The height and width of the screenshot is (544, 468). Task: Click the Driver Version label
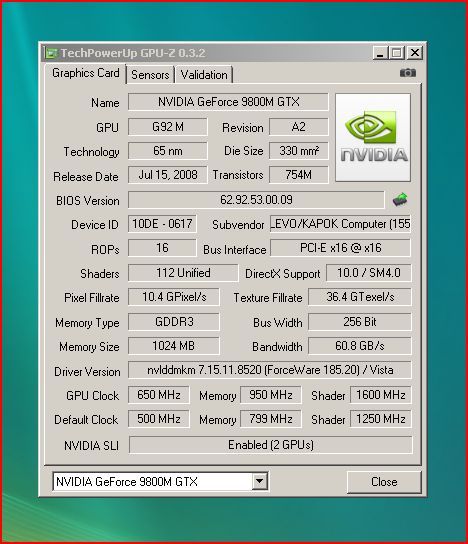(87, 372)
